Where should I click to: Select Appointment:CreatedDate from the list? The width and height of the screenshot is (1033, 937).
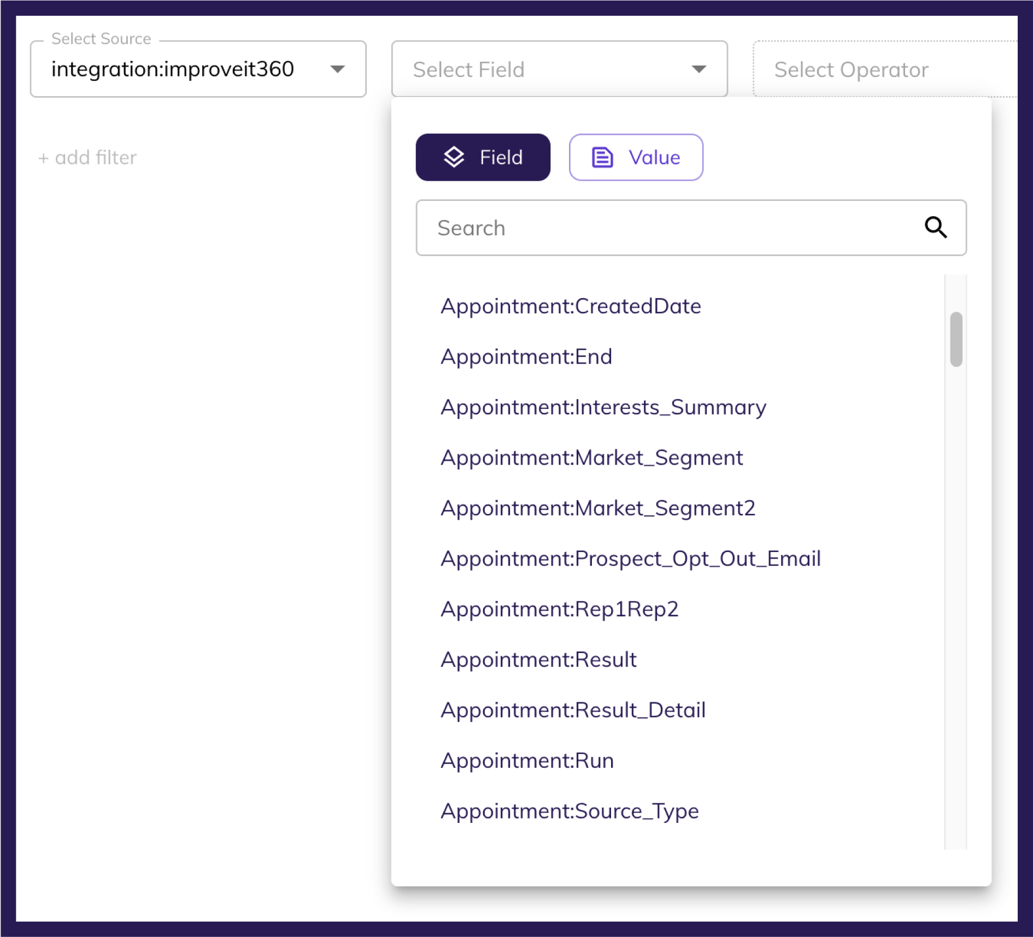(571, 306)
